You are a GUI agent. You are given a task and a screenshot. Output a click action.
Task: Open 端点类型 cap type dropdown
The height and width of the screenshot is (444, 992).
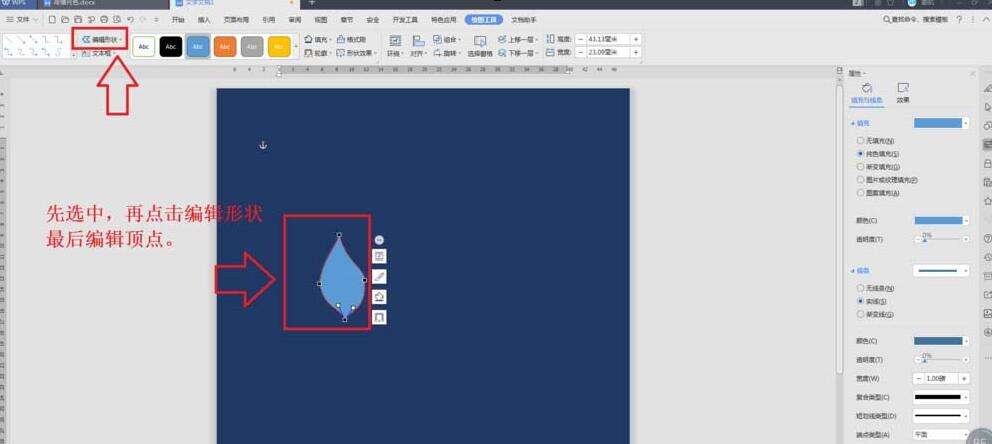(941, 435)
